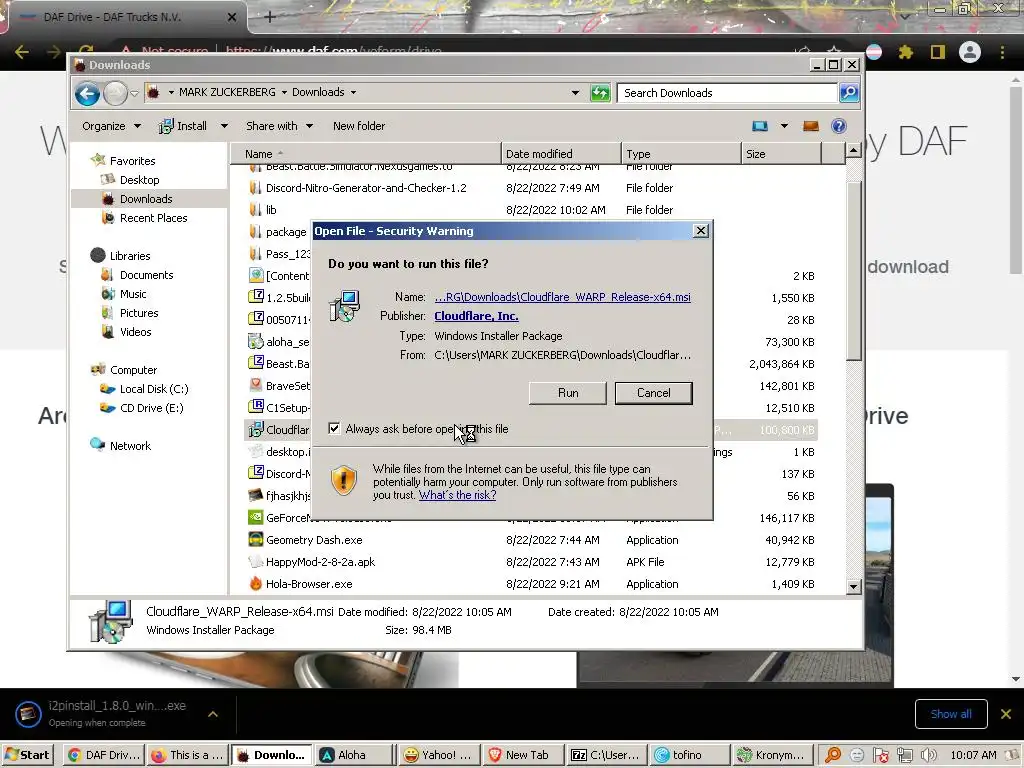This screenshot has width=1024, height=768.
Task: Select Hola-Browser.exe file icon
Action: click(x=255, y=584)
